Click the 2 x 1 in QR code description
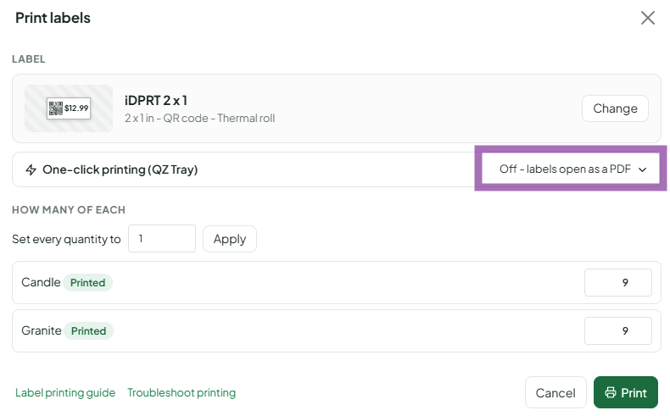670x416 pixels. 200,118
